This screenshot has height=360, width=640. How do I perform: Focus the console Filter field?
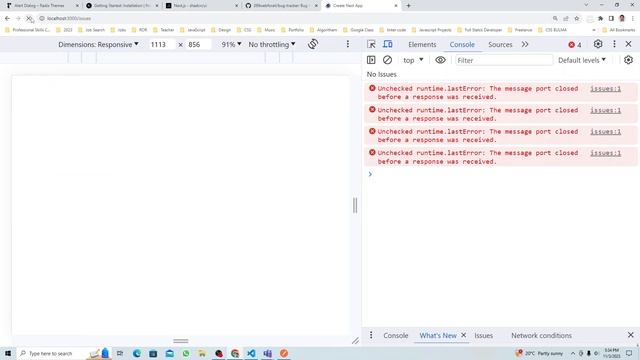coord(504,60)
